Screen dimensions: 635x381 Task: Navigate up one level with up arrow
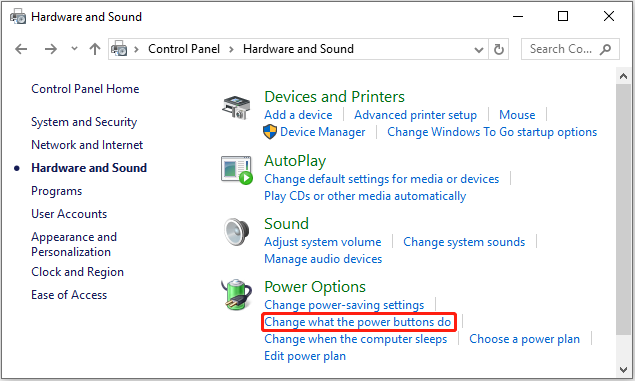[95, 49]
